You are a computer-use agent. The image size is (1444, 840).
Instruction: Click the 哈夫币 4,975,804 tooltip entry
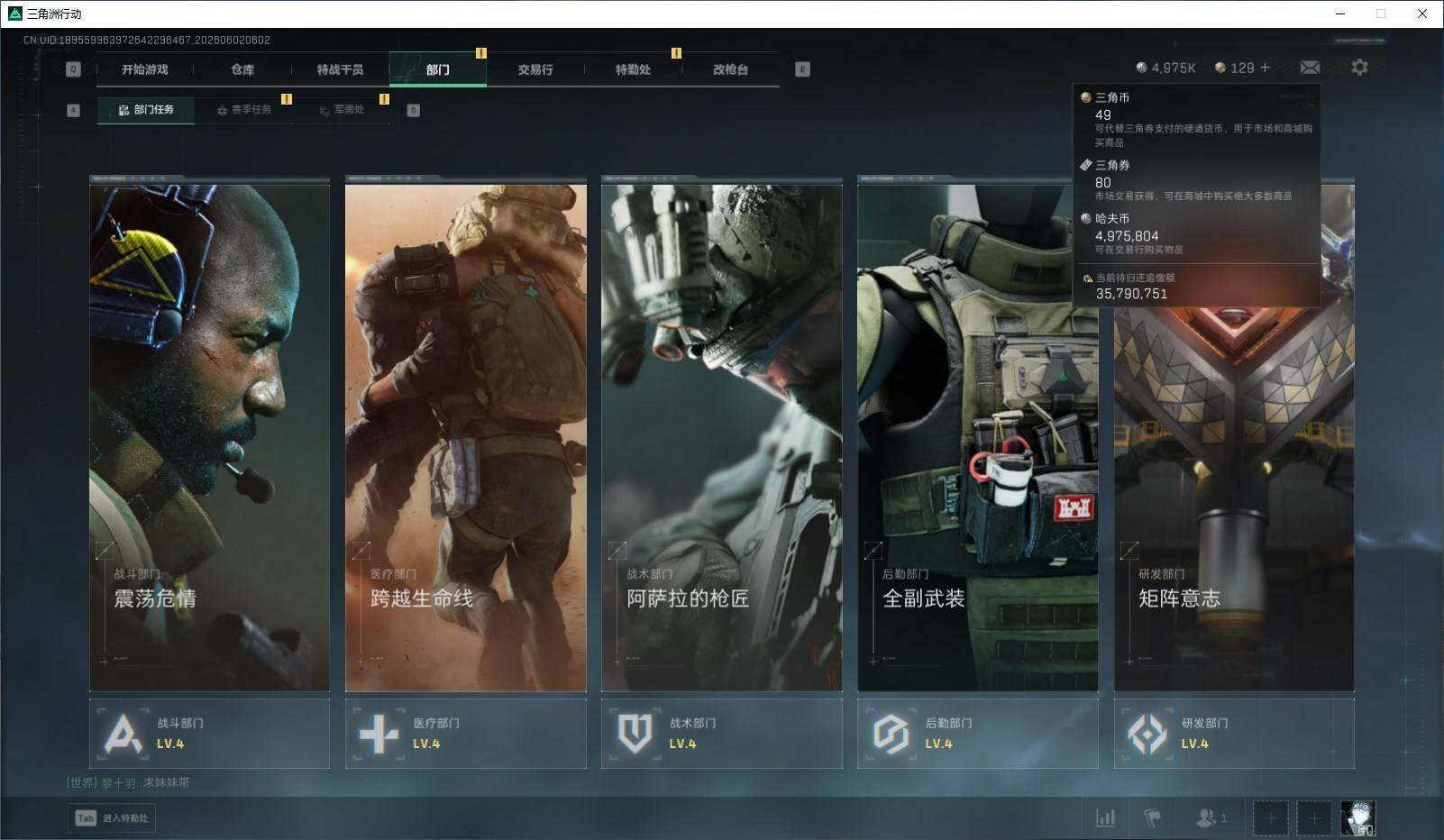[1197, 233]
